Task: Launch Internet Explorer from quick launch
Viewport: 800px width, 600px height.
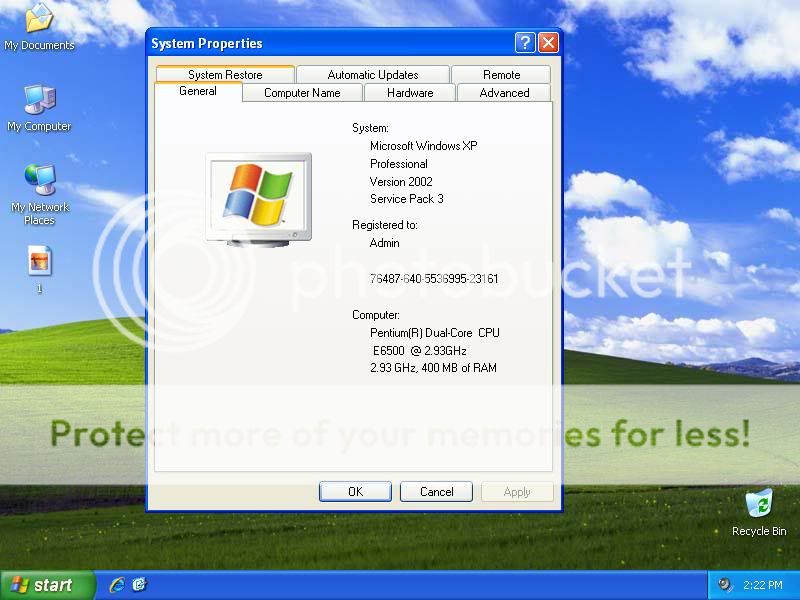Action: pyautogui.click(x=117, y=585)
